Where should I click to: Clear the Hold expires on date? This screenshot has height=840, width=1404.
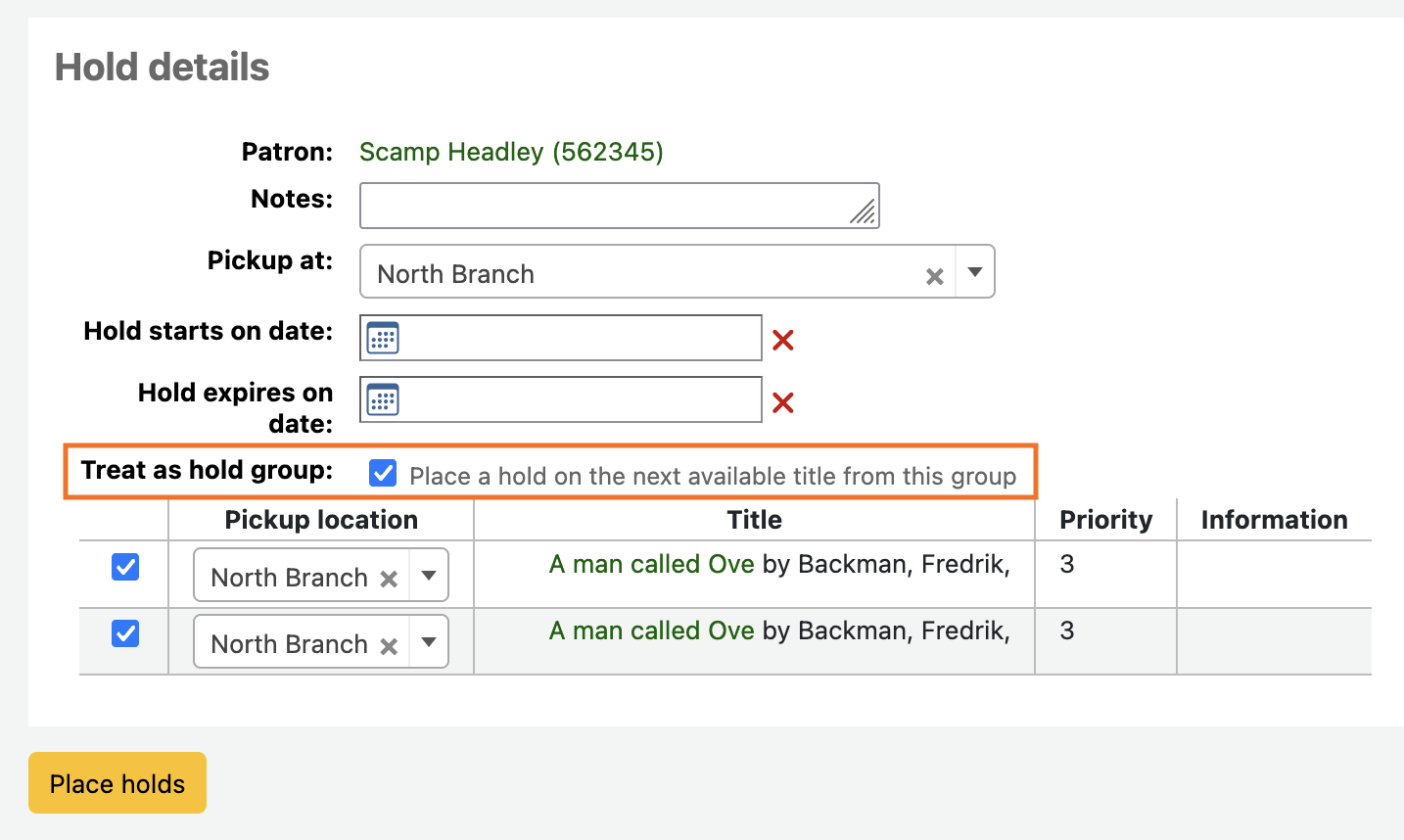click(782, 402)
